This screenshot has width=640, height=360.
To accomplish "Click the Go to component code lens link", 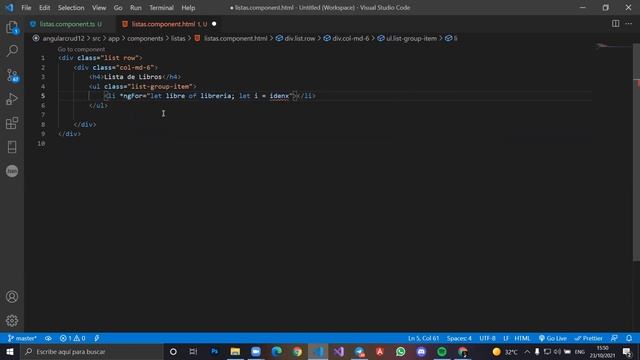I will (x=81, y=49).
